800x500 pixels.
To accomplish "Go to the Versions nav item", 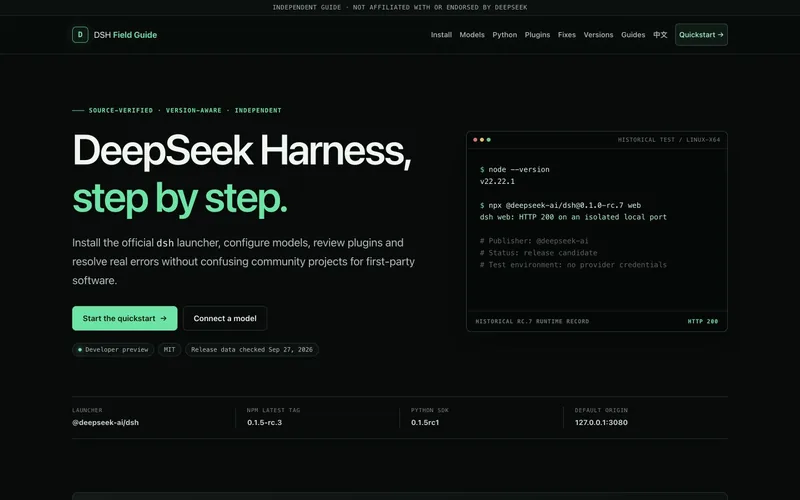I will (598, 35).
